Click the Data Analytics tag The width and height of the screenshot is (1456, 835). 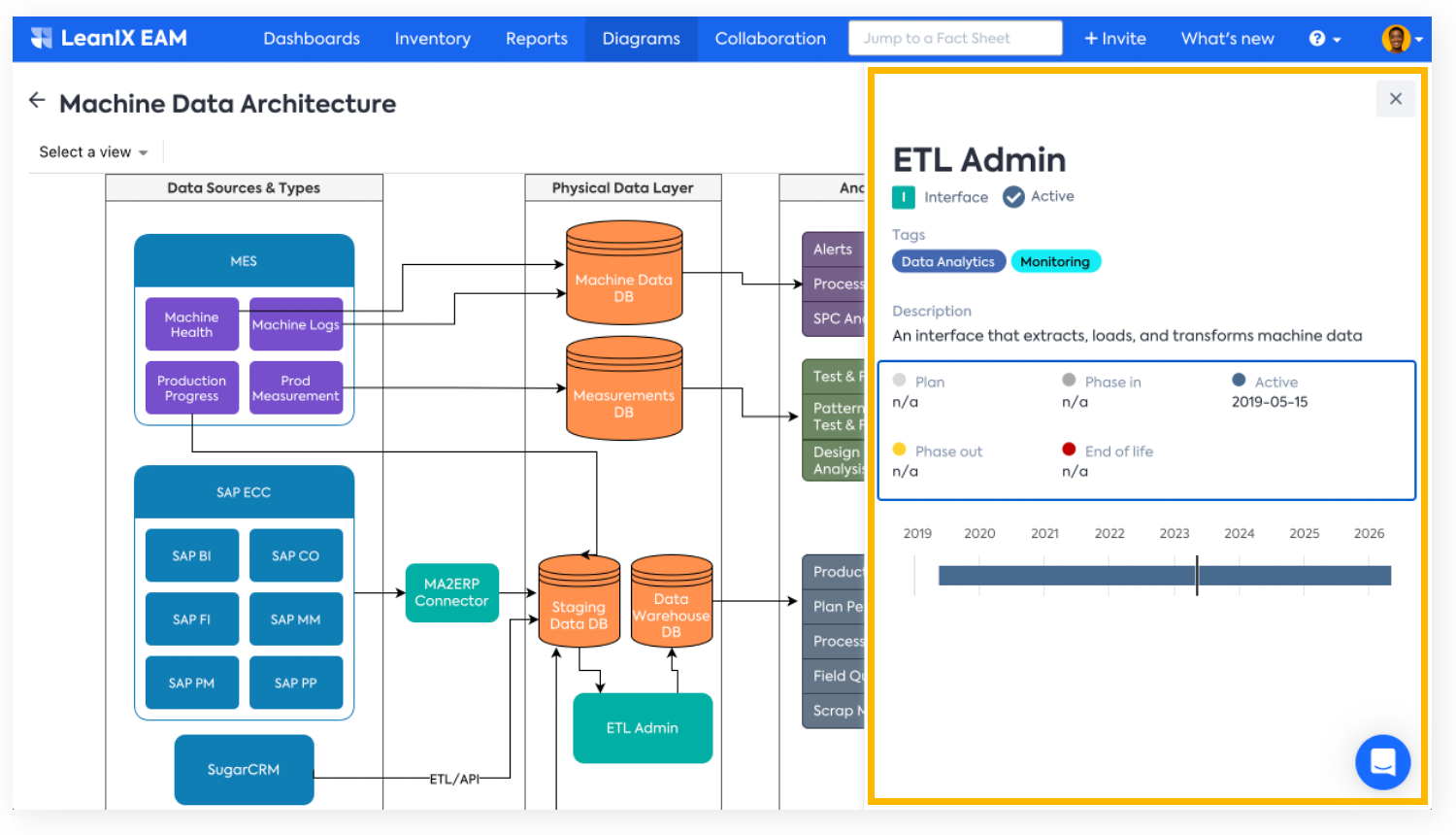(x=948, y=261)
